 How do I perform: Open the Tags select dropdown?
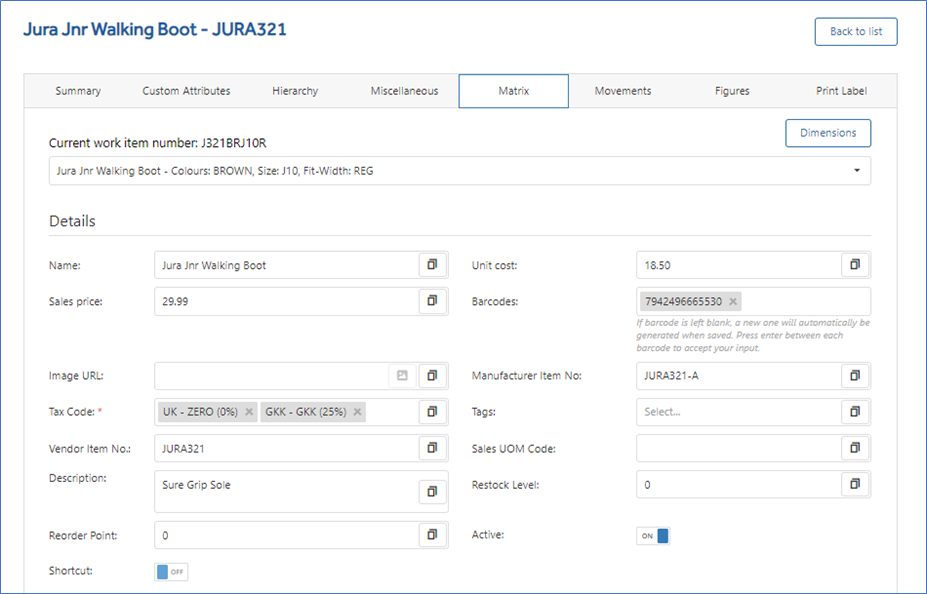point(739,412)
